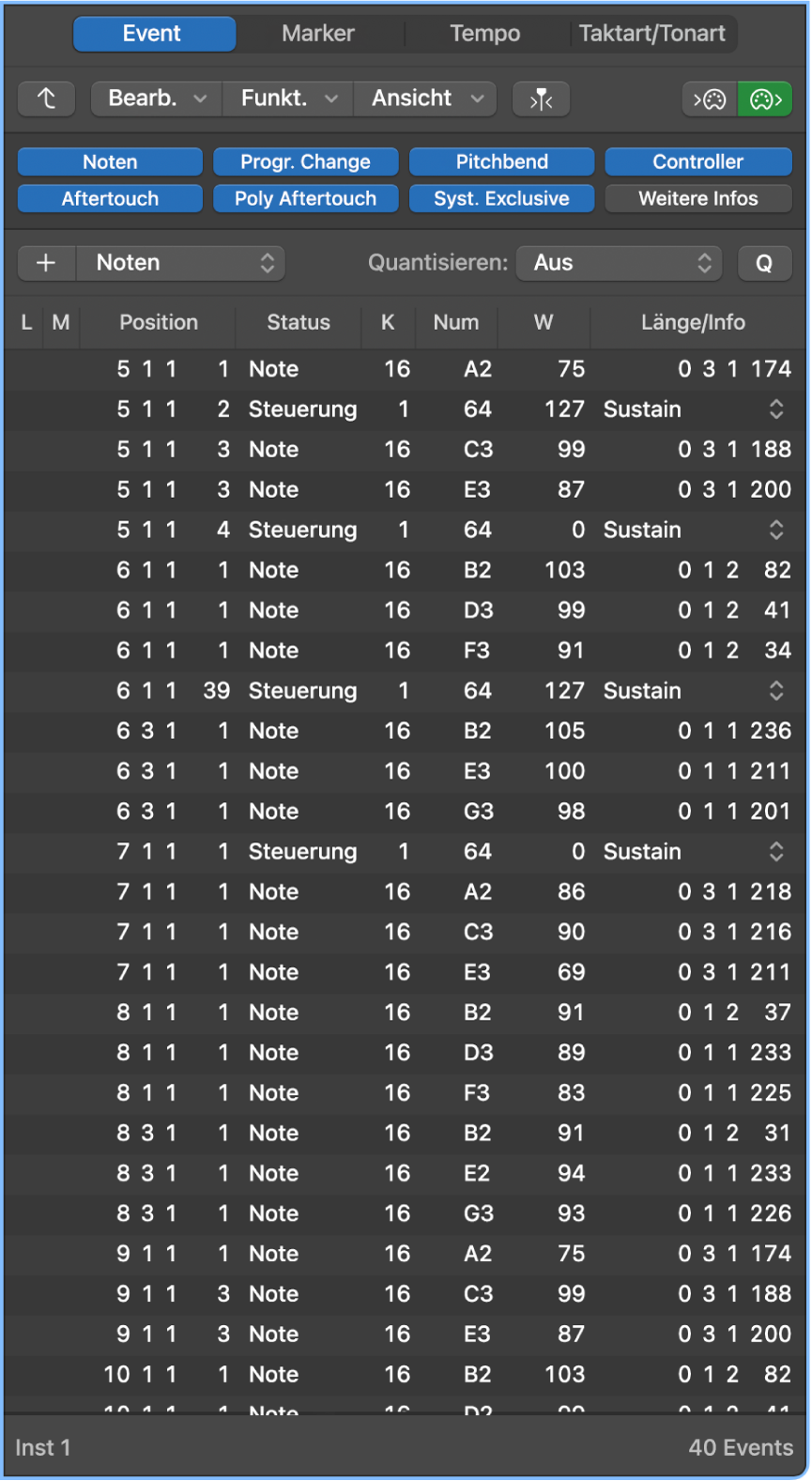This screenshot has width=812, height=1481.
Task: Toggle the Noten event filter
Action: (110, 162)
